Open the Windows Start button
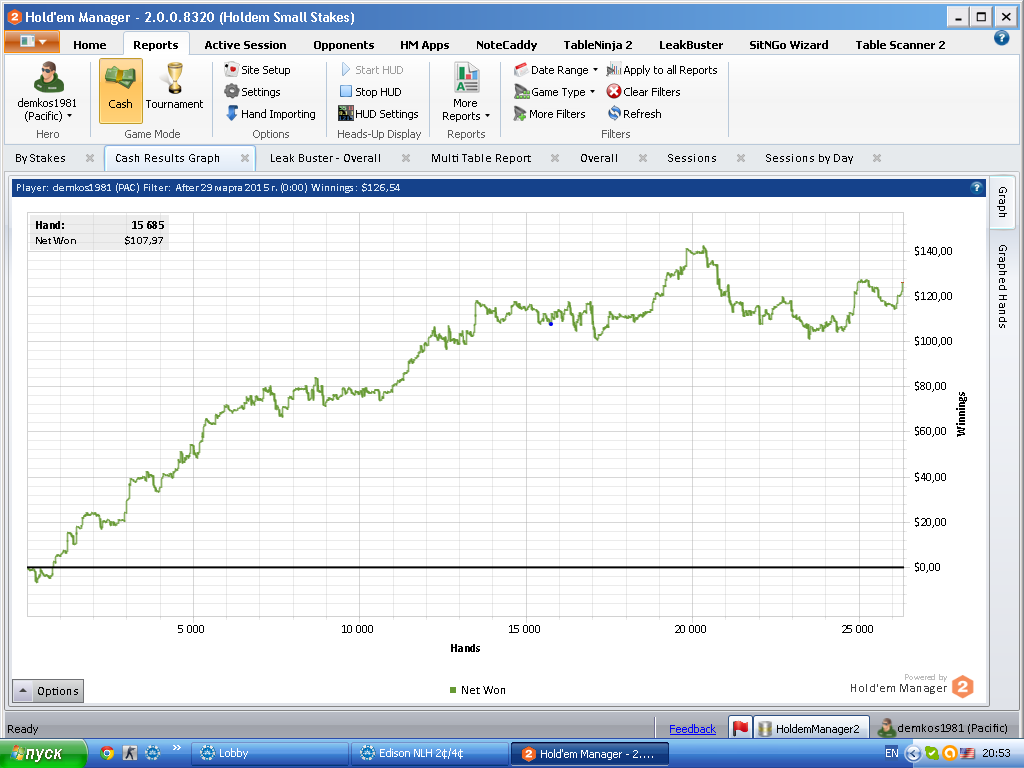Screen dimensions: 1024x768 tap(42, 754)
